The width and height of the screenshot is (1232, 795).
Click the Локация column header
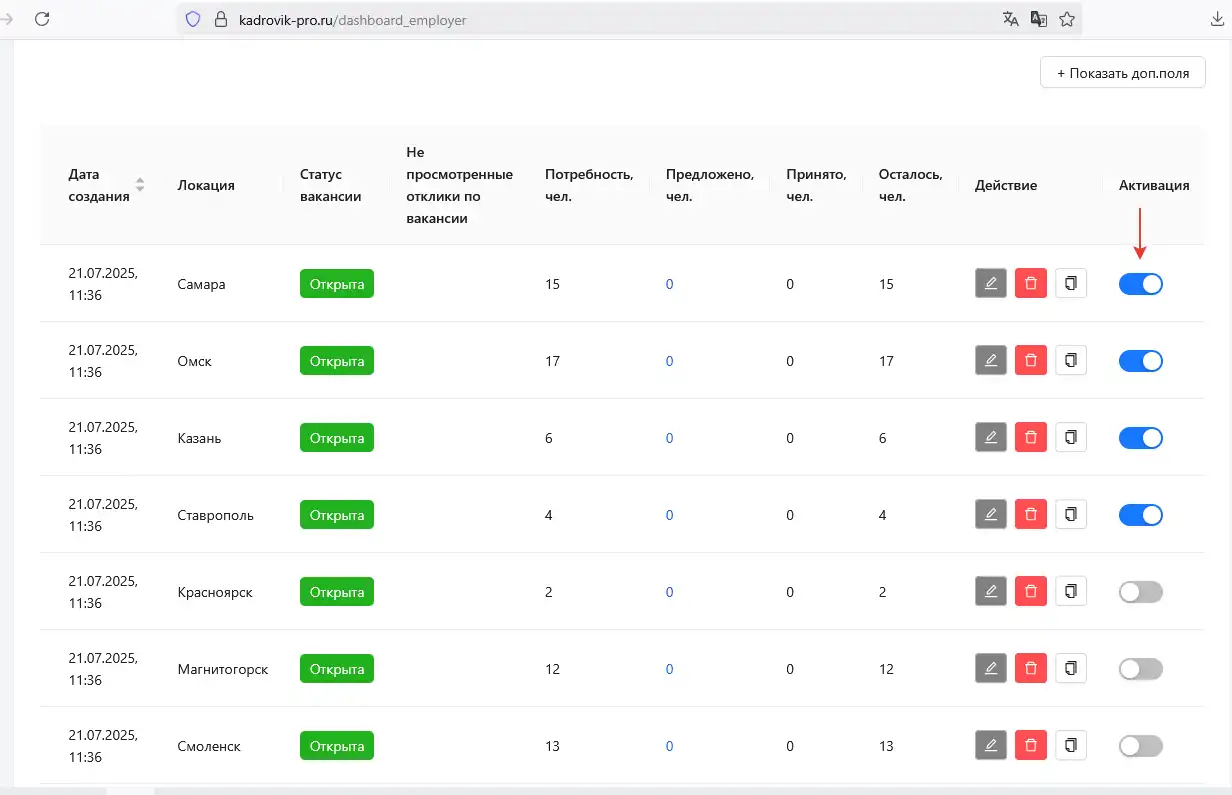point(206,185)
